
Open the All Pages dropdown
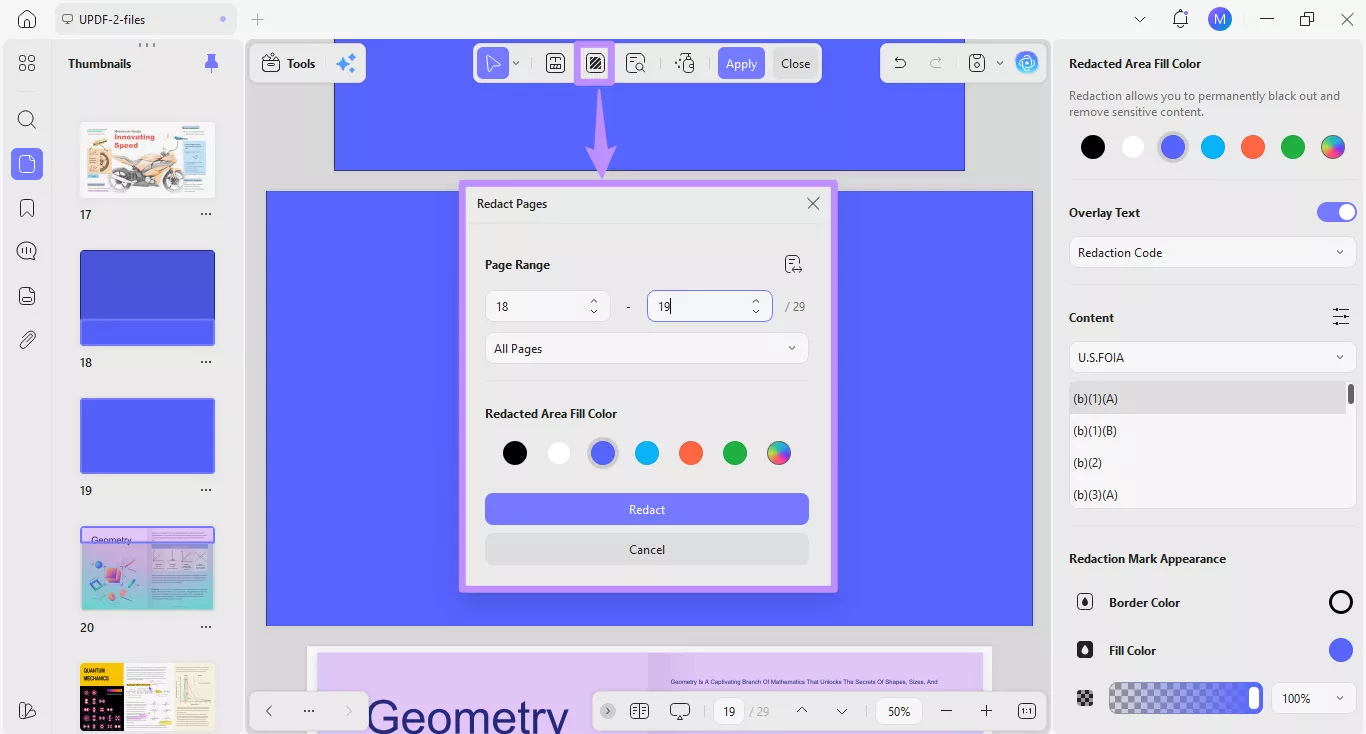[x=646, y=348]
